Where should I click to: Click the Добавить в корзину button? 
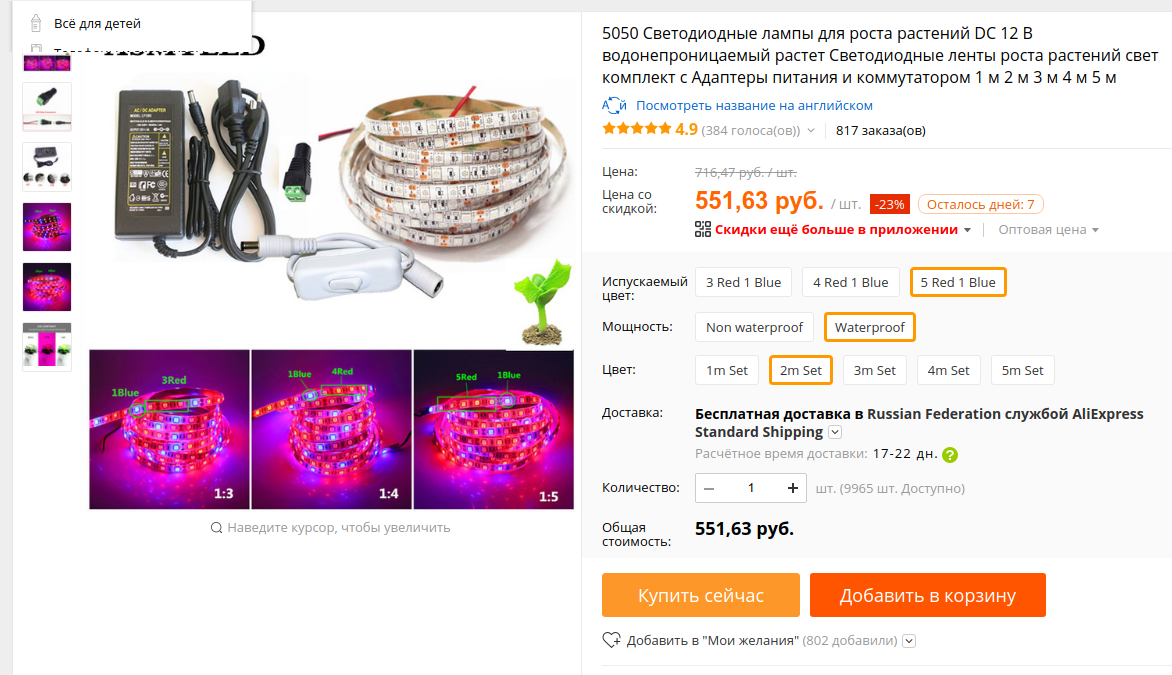[x=928, y=595]
